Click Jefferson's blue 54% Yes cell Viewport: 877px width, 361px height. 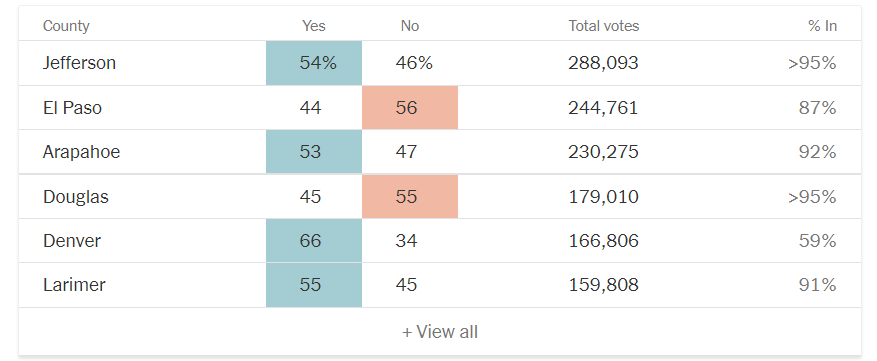(x=314, y=63)
